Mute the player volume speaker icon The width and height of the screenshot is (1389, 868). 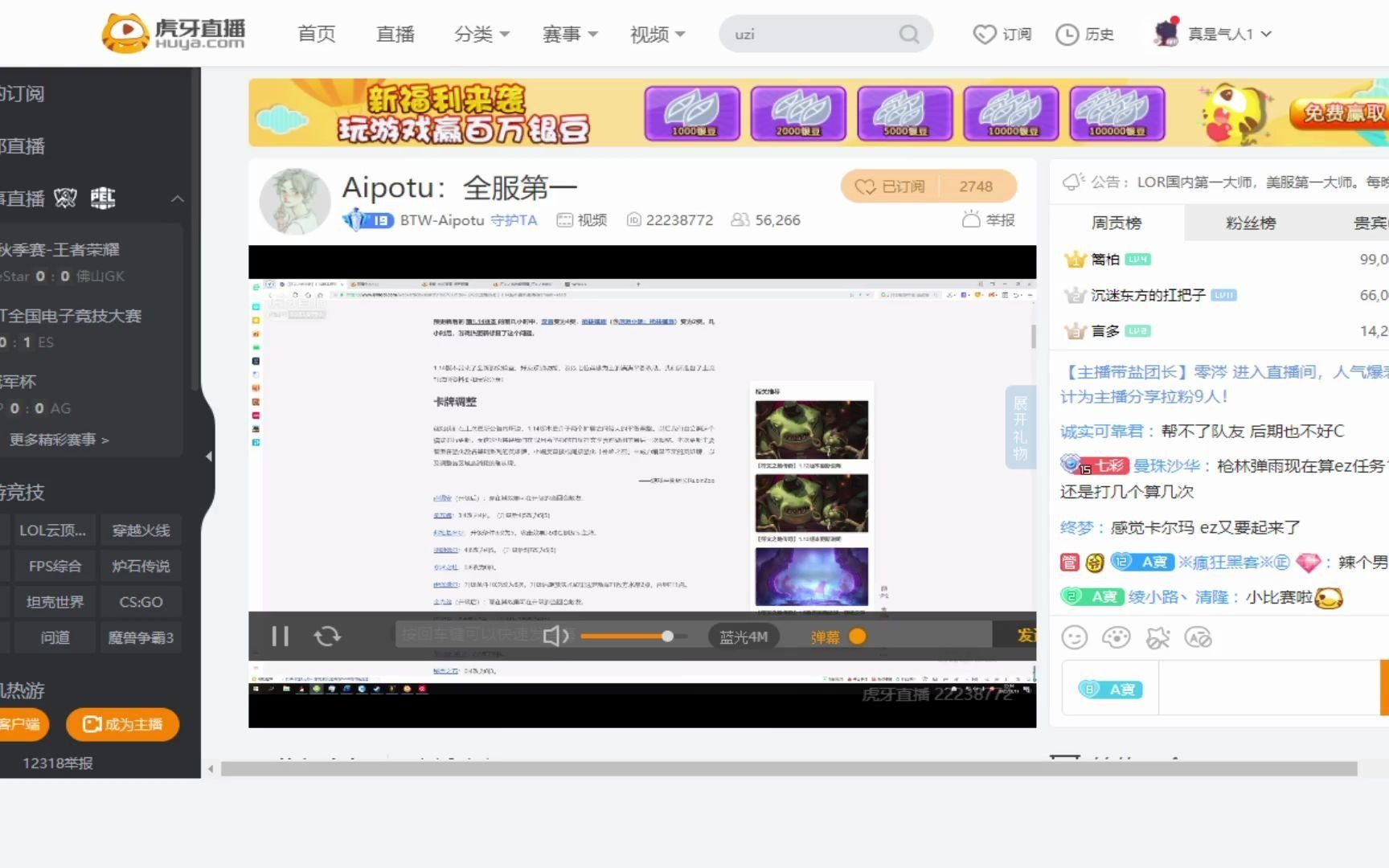pos(555,637)
